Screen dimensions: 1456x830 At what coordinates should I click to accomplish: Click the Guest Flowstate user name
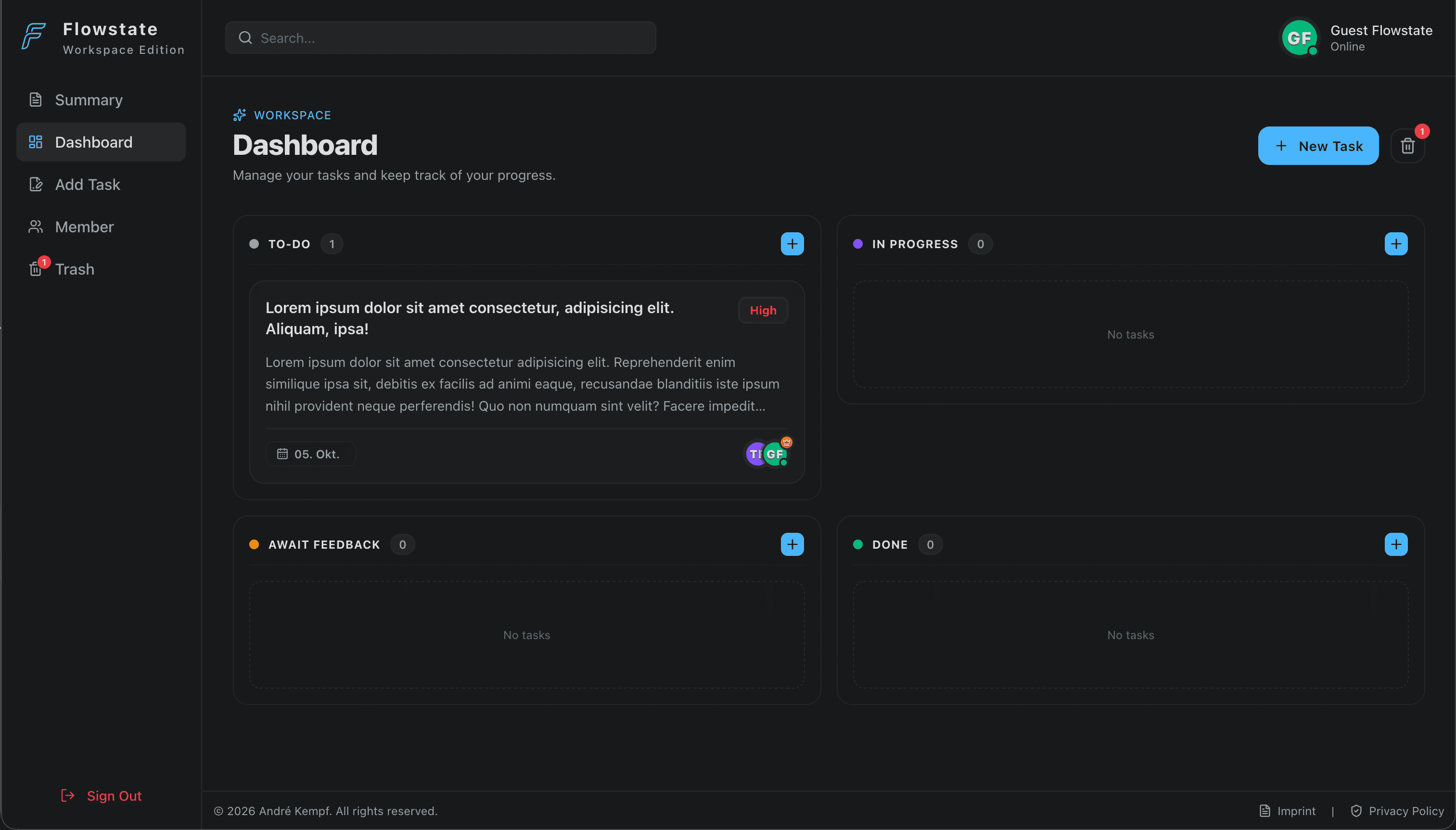1381,30
